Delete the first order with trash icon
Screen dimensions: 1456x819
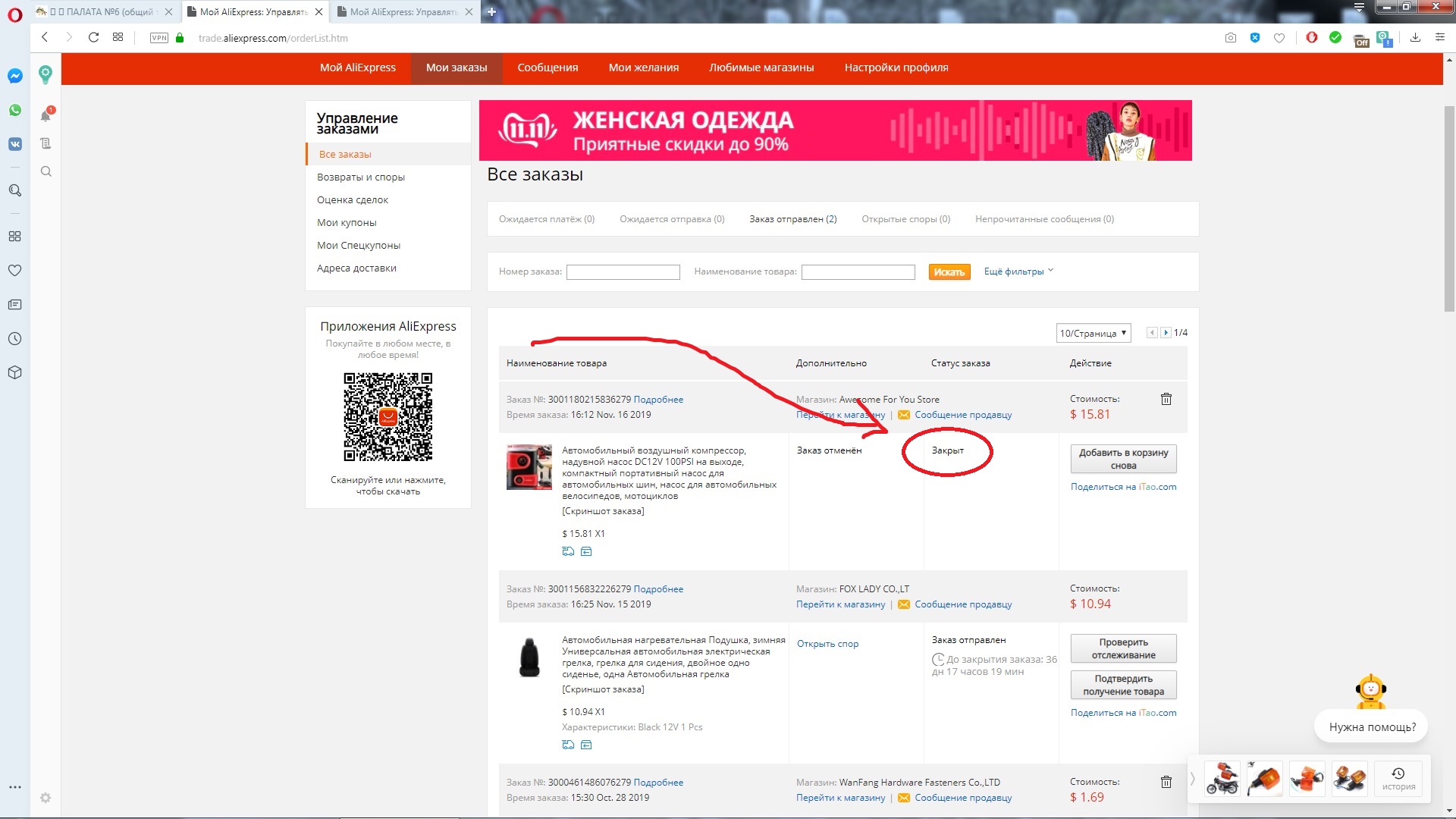[x=1166, y=399]
